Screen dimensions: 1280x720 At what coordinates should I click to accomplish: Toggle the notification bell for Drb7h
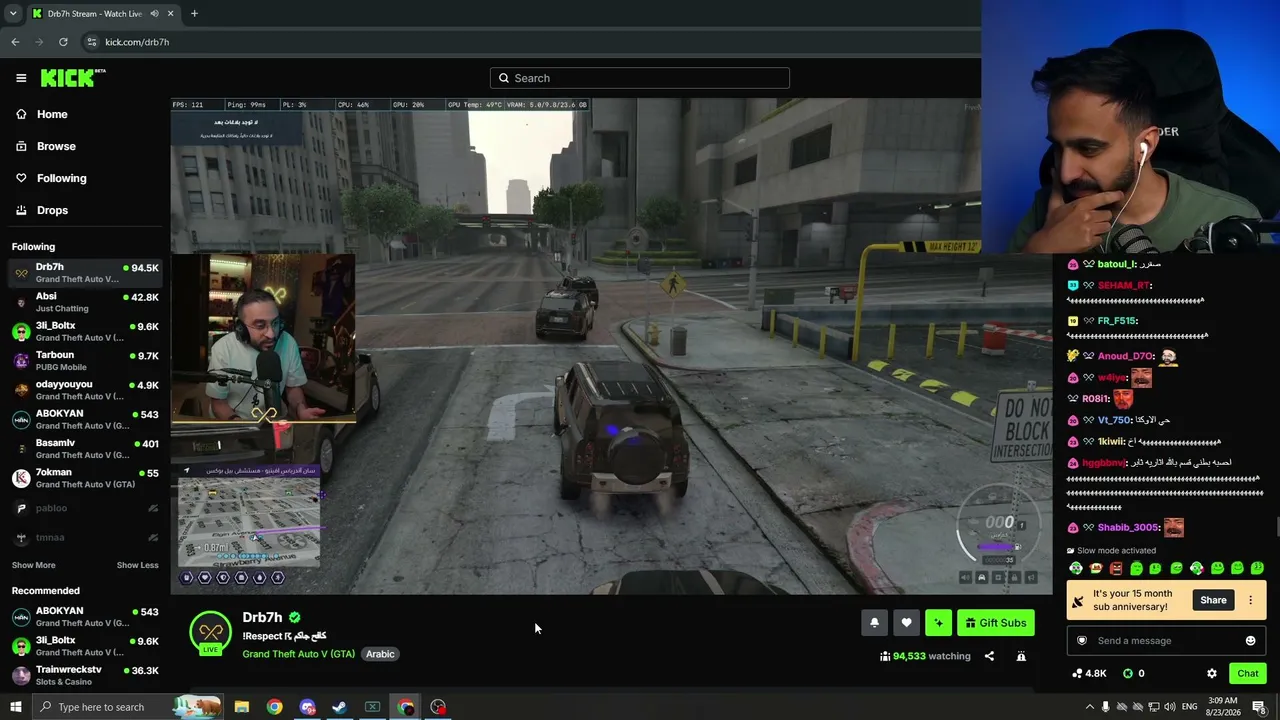[x=874, y=623]
